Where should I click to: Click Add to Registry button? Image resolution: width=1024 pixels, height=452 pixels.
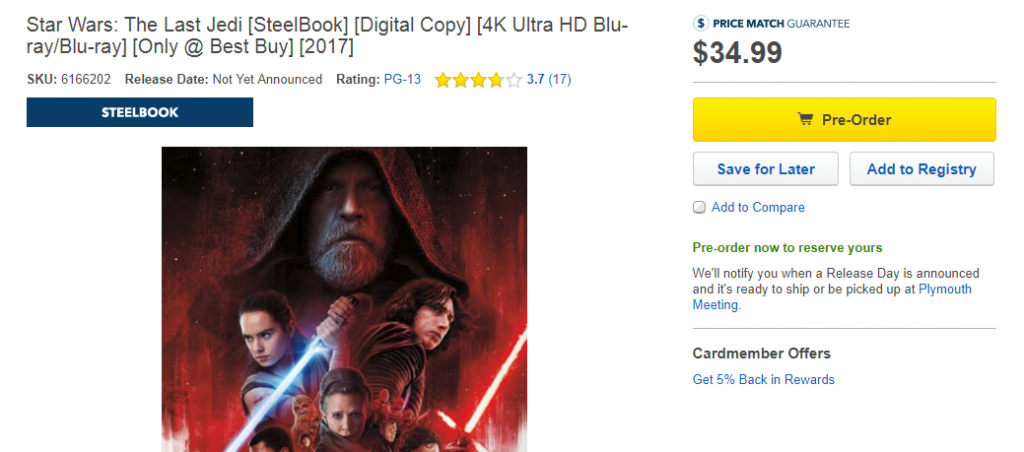(921, 169)
